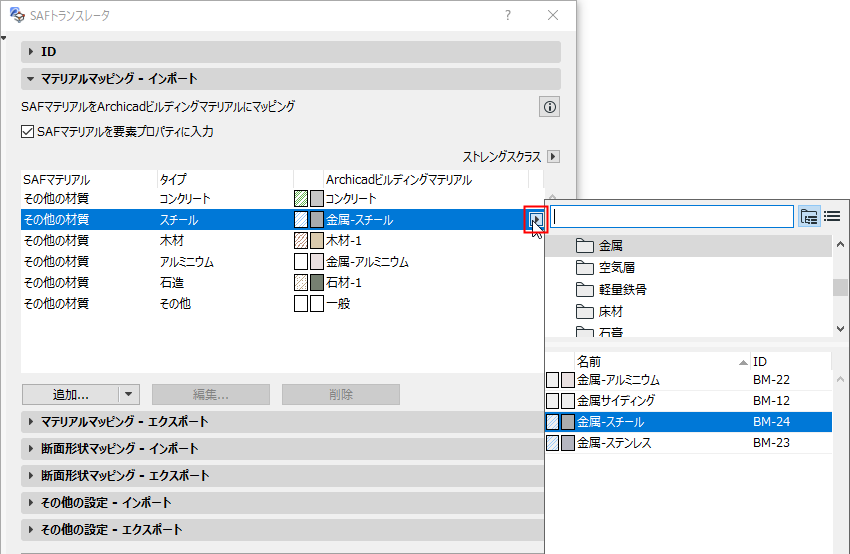
Task: Close the SAFトランスレータ dialog
Action: [x=553, y=15]
